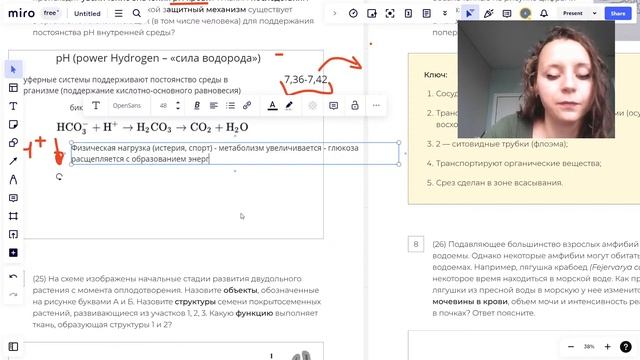Toggle the frames panel at bottom left

pos(13,347)
